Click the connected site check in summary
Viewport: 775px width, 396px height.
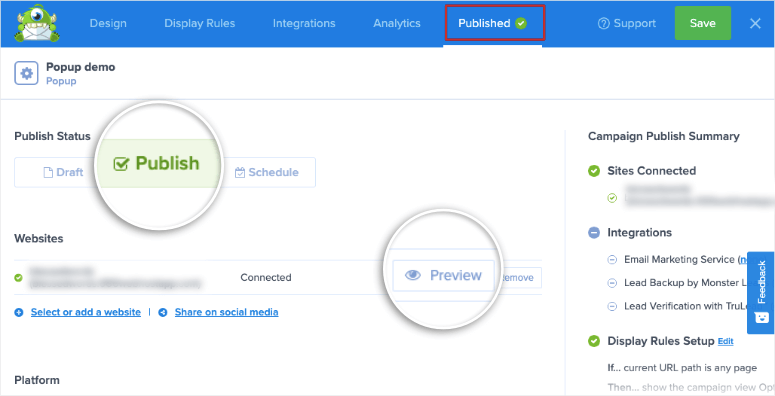(x=612, y=198)
